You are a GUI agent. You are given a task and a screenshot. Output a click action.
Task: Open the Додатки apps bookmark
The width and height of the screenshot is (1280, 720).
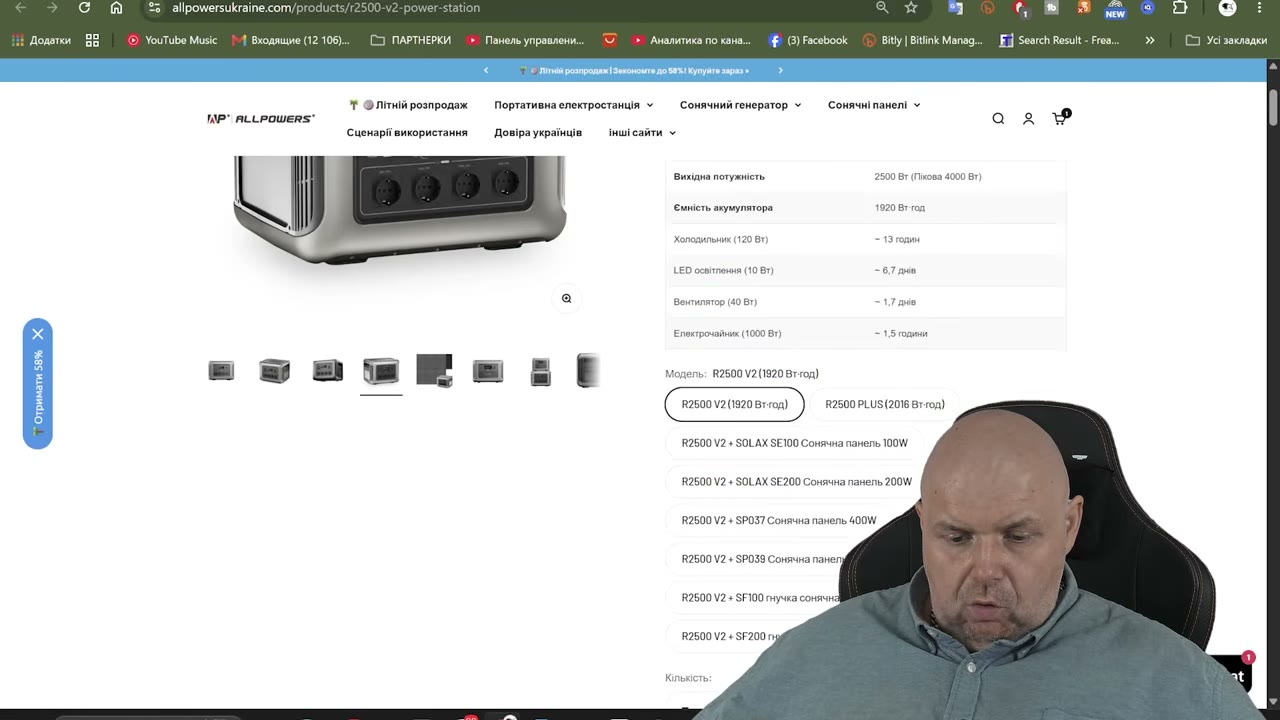(x=41, y=40)
